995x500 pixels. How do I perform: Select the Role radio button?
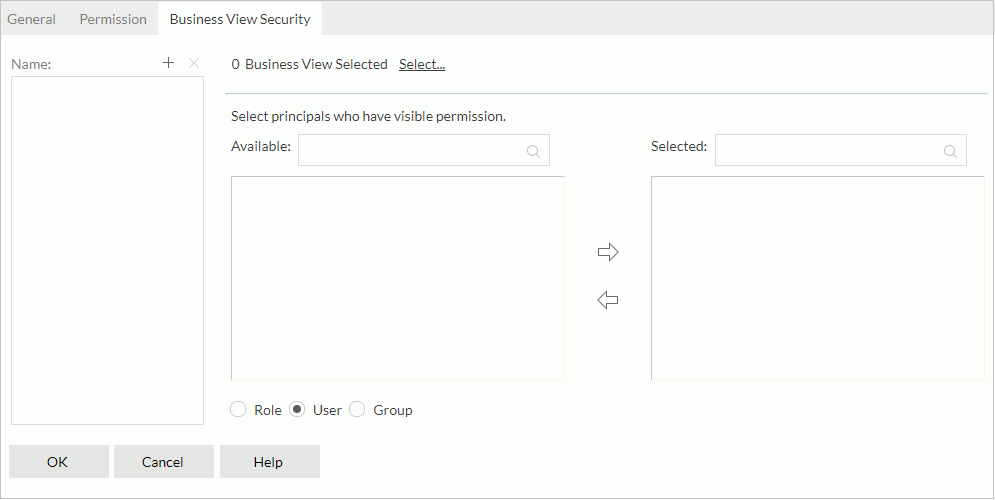click(238, 409)
